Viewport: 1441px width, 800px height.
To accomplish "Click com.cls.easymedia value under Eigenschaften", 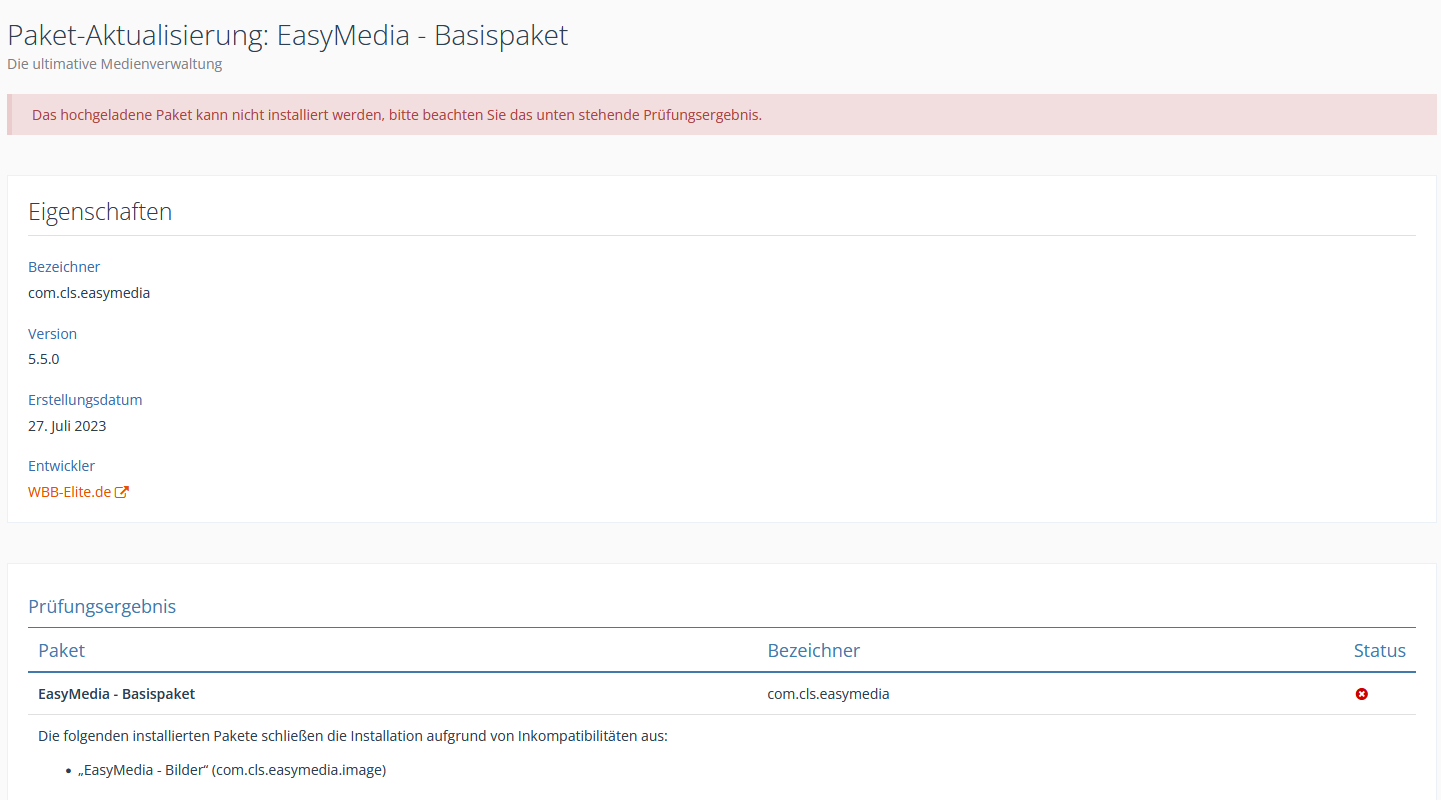I will (89, 293).
